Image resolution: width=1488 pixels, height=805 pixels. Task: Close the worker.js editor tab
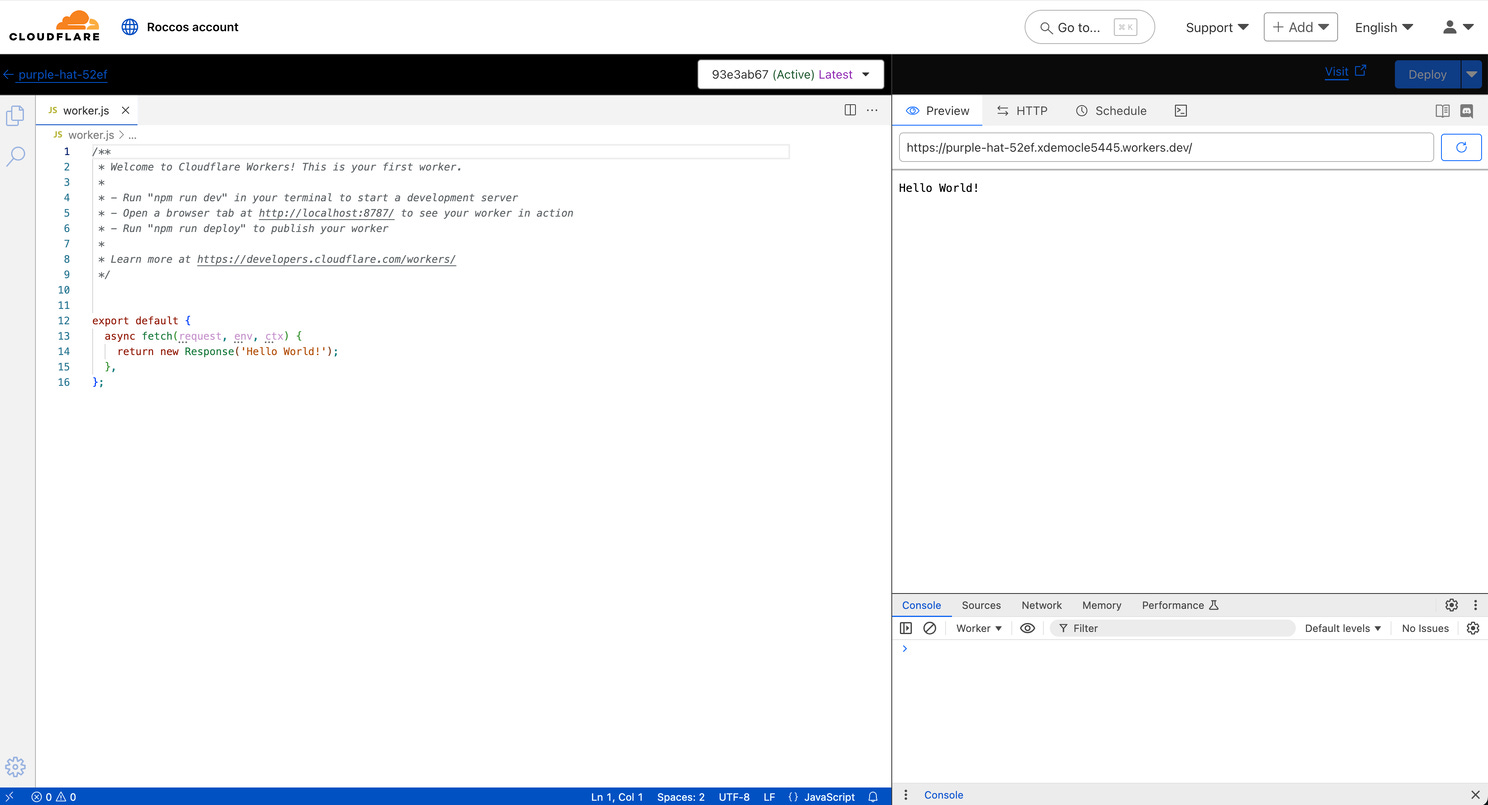[x=125, y=111]
